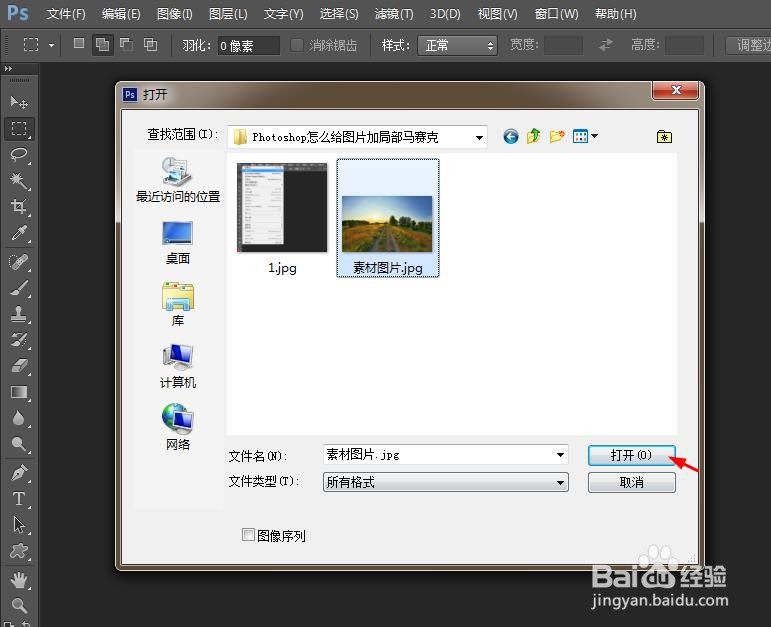Expand the 文件名 filename dropdown arrow

point(560,455)
